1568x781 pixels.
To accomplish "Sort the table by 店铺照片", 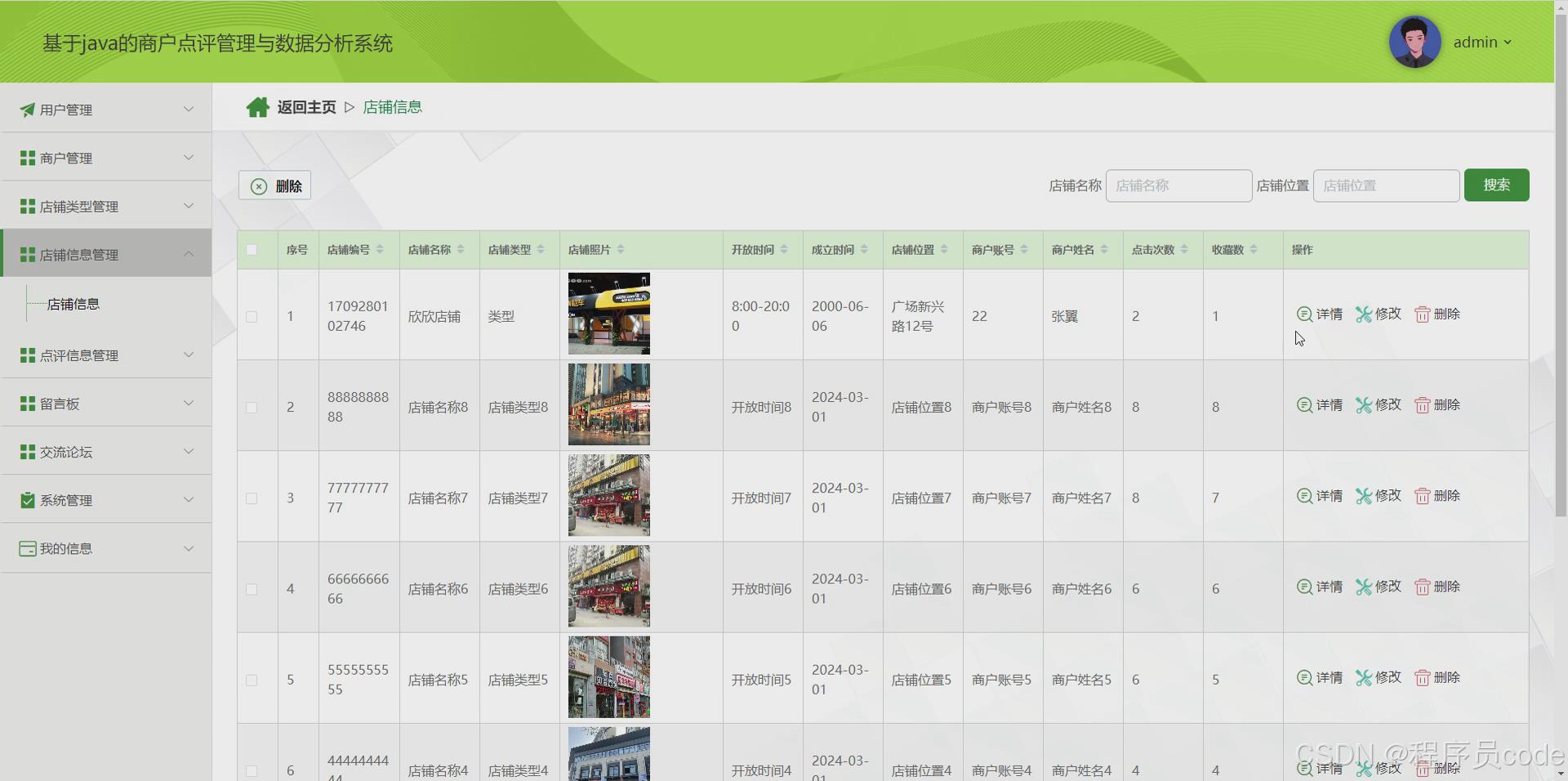I will click(x=621, y=250).
